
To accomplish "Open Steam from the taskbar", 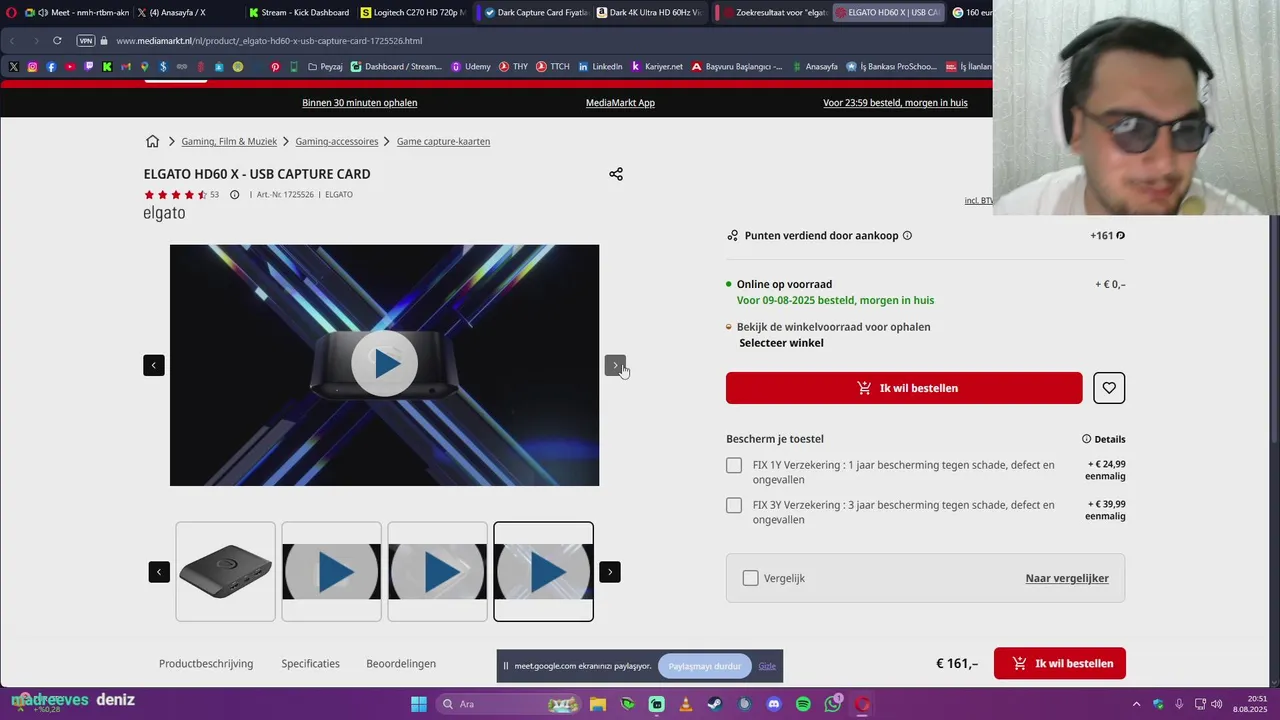I will tap(714, 704).
